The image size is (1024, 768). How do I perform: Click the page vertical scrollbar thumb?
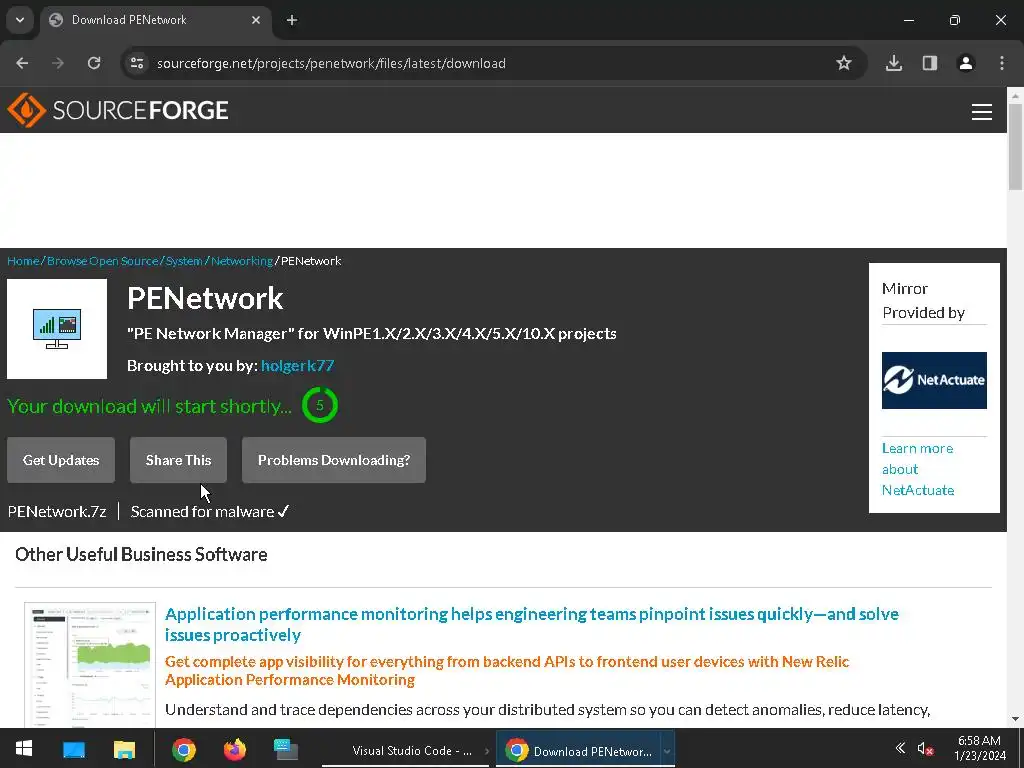click(x=1015, y=147)
